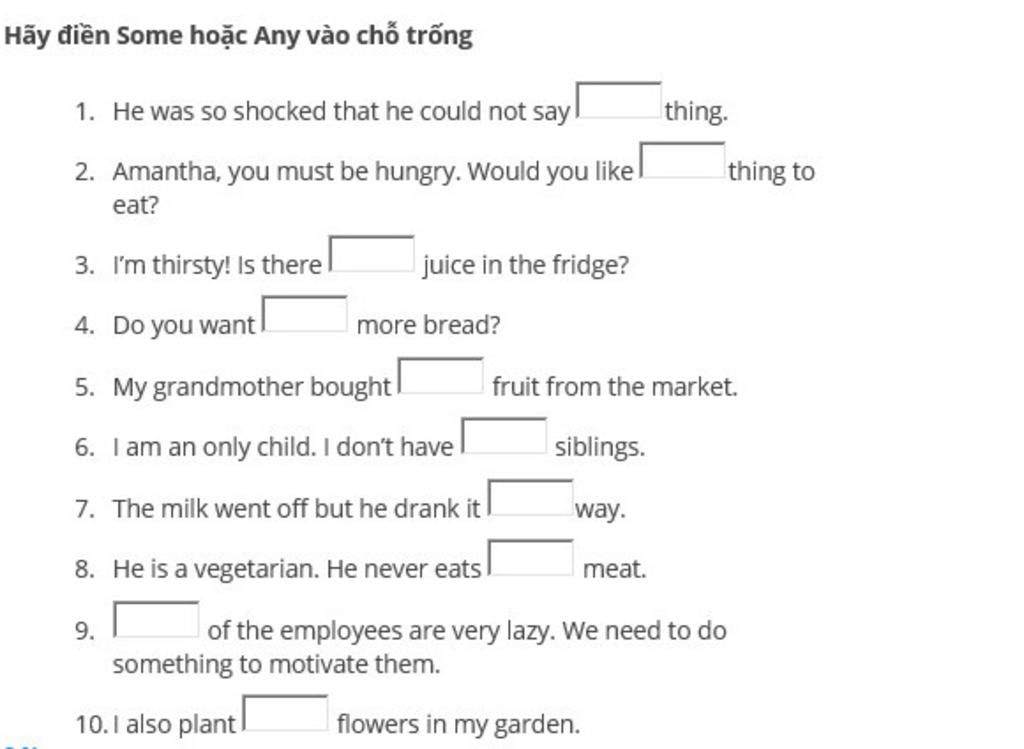Click the text 'He was so shocked'

point(220,111)
